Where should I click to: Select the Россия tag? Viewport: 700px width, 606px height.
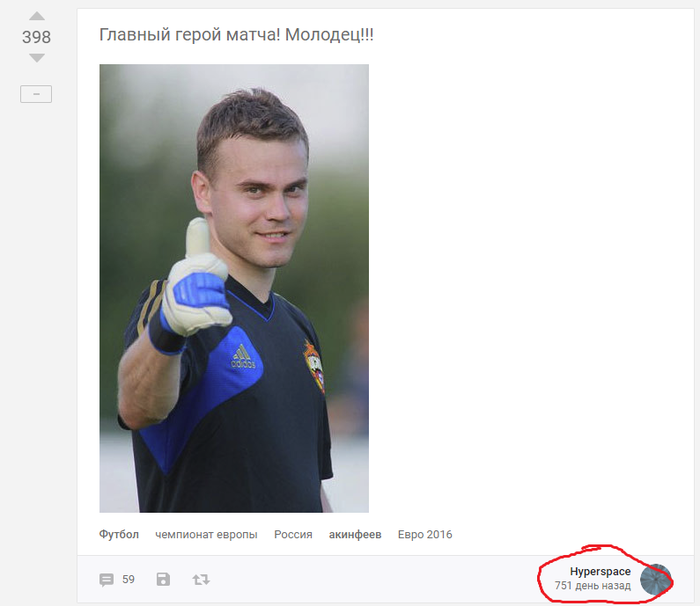[293, 534]
